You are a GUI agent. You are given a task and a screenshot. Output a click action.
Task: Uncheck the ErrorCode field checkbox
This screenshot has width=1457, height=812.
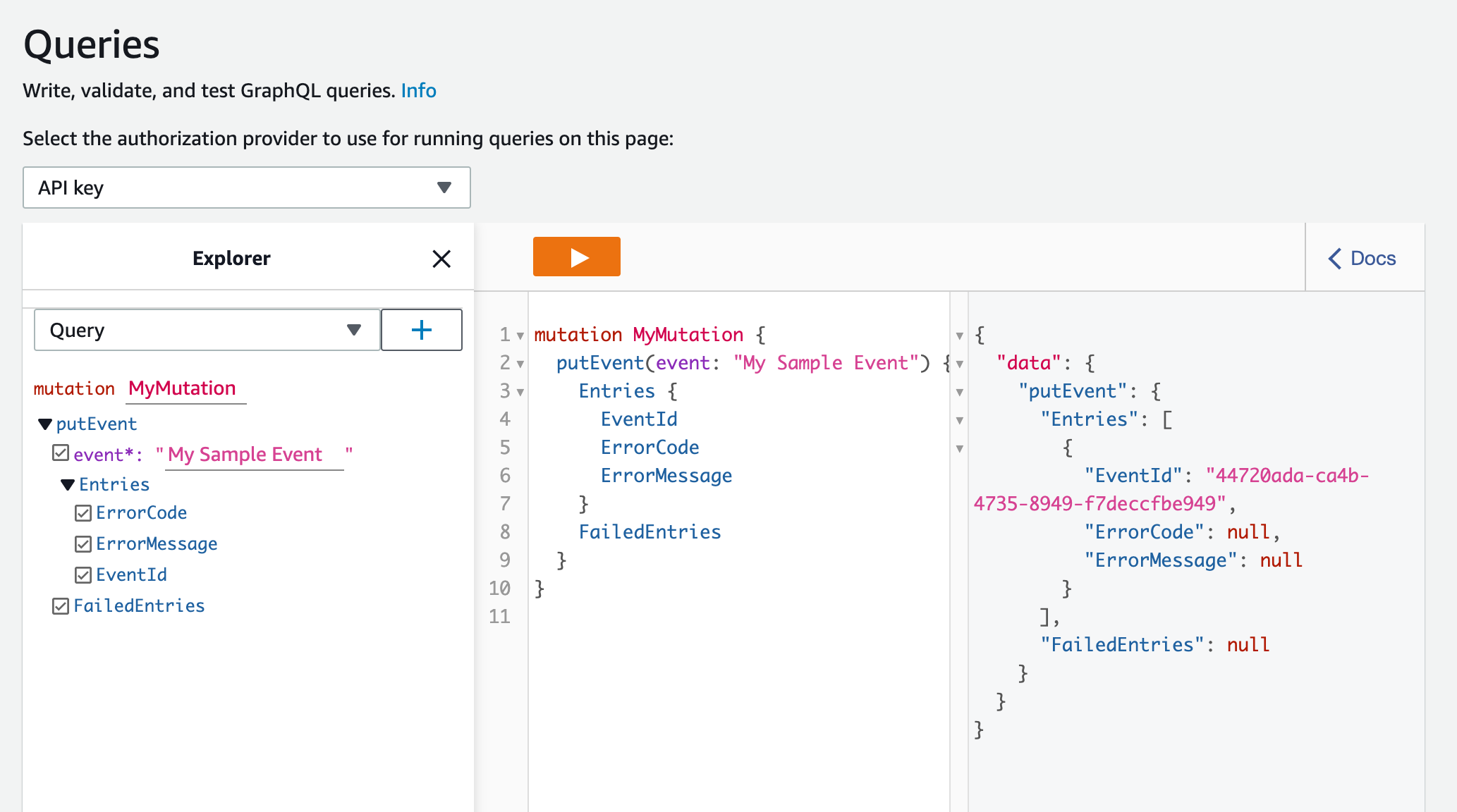(83, 513)
